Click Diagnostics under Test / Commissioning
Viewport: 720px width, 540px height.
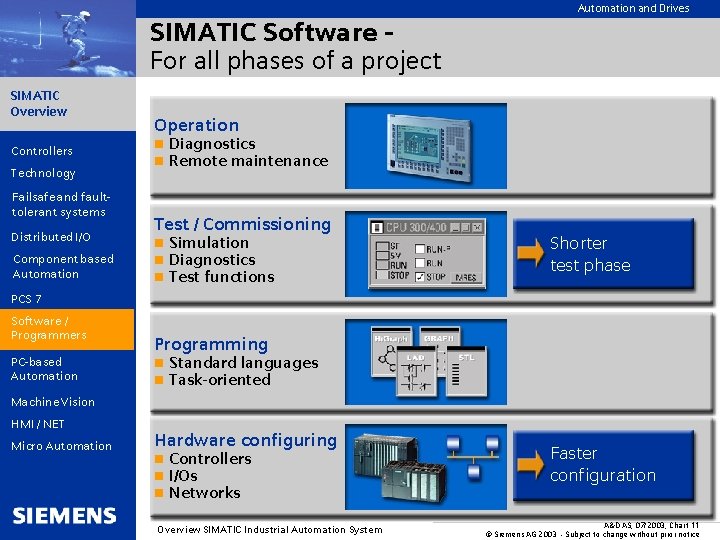[x=212, y=260]
